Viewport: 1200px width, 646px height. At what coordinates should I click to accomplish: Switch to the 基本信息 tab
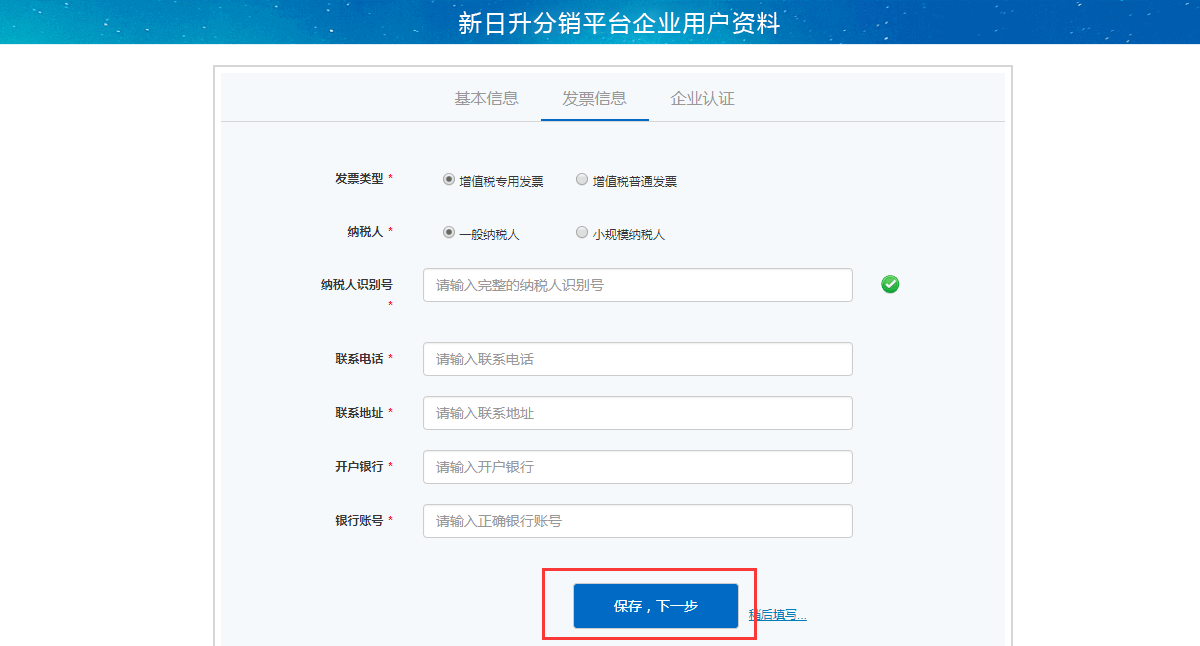point(486,98)
